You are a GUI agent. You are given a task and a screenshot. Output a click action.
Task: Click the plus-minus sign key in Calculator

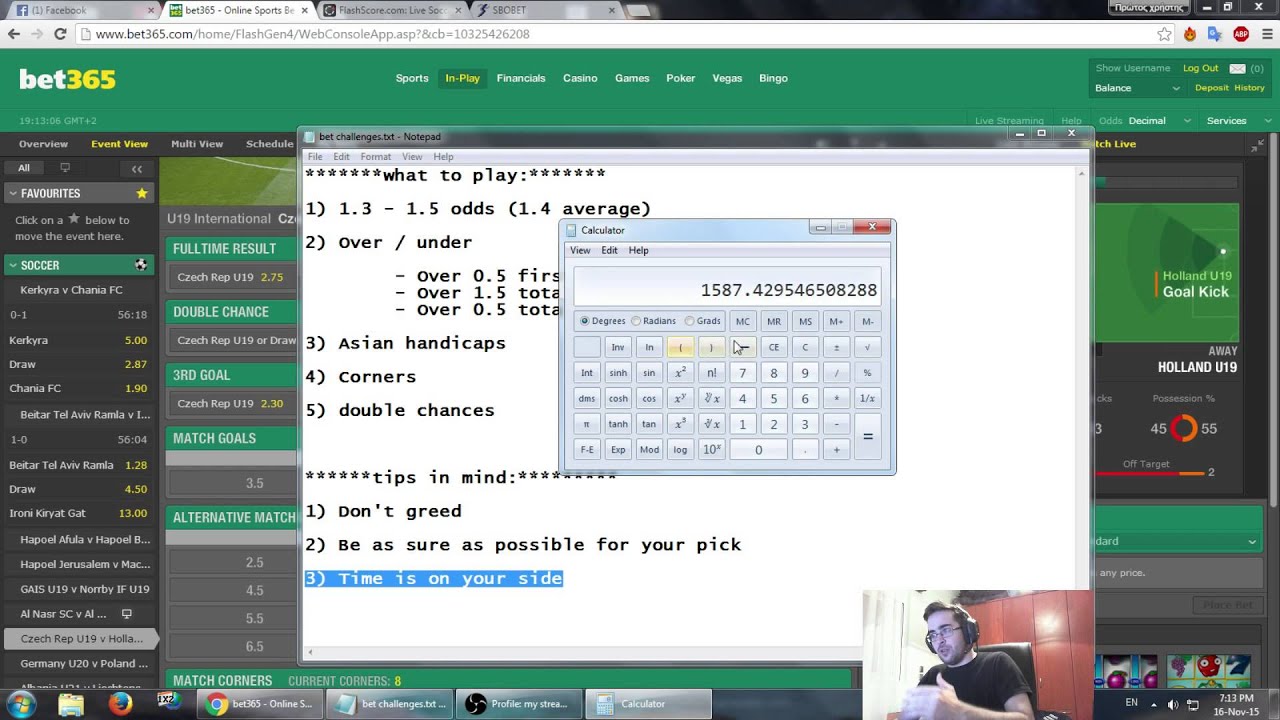tap(836, 347)
